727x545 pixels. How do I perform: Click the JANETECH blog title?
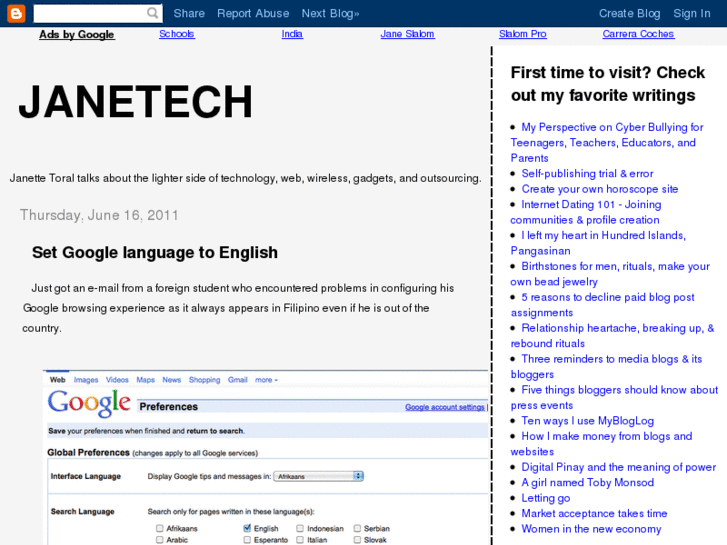pyautogui.click(x=136, y=102)
